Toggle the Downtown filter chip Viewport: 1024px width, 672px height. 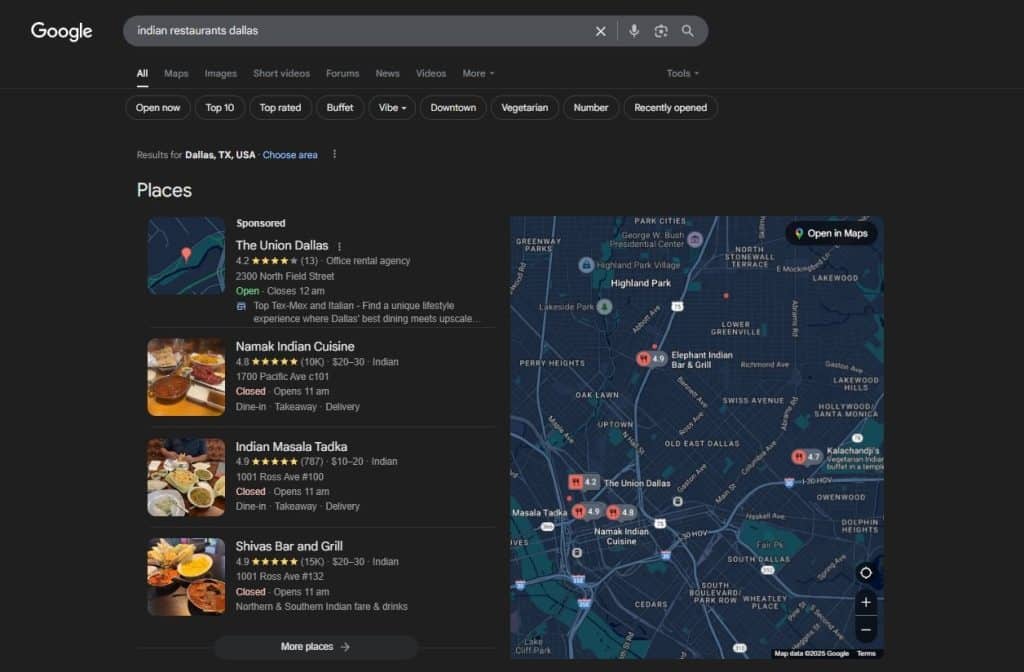click(453, 108)
